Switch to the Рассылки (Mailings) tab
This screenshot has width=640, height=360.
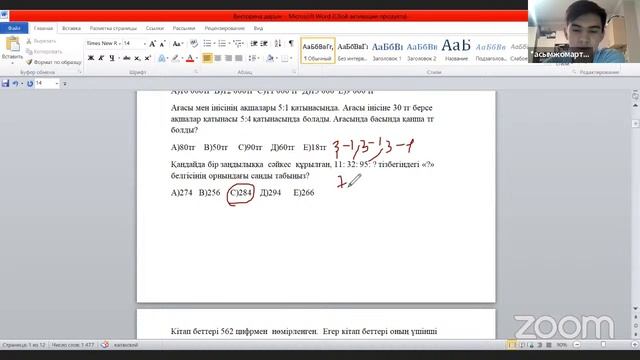click(x=184, y=28)
